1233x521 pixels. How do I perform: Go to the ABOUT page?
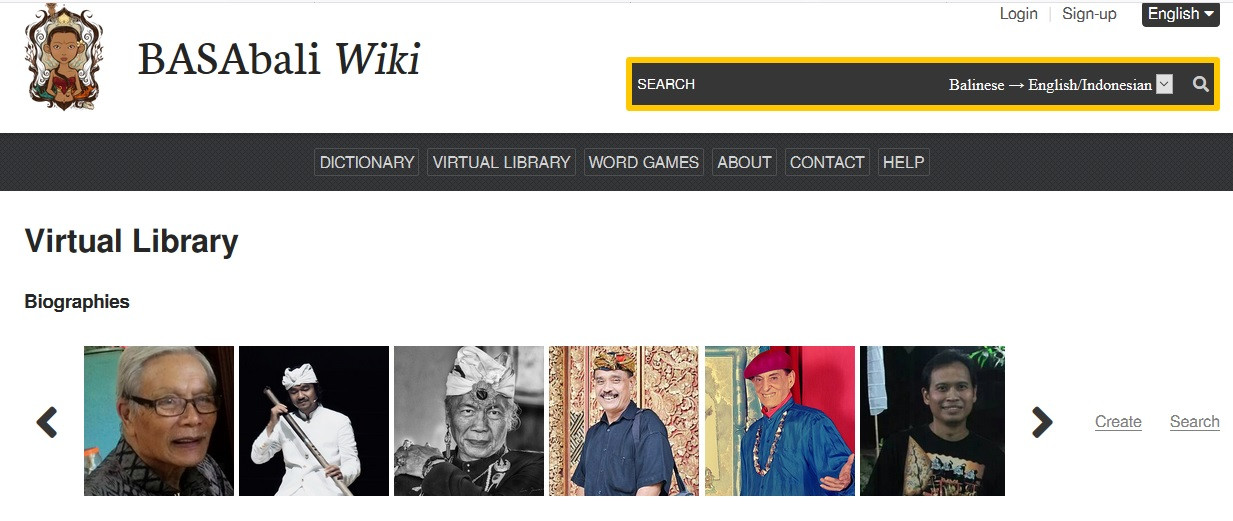click(x=744, y=162)
